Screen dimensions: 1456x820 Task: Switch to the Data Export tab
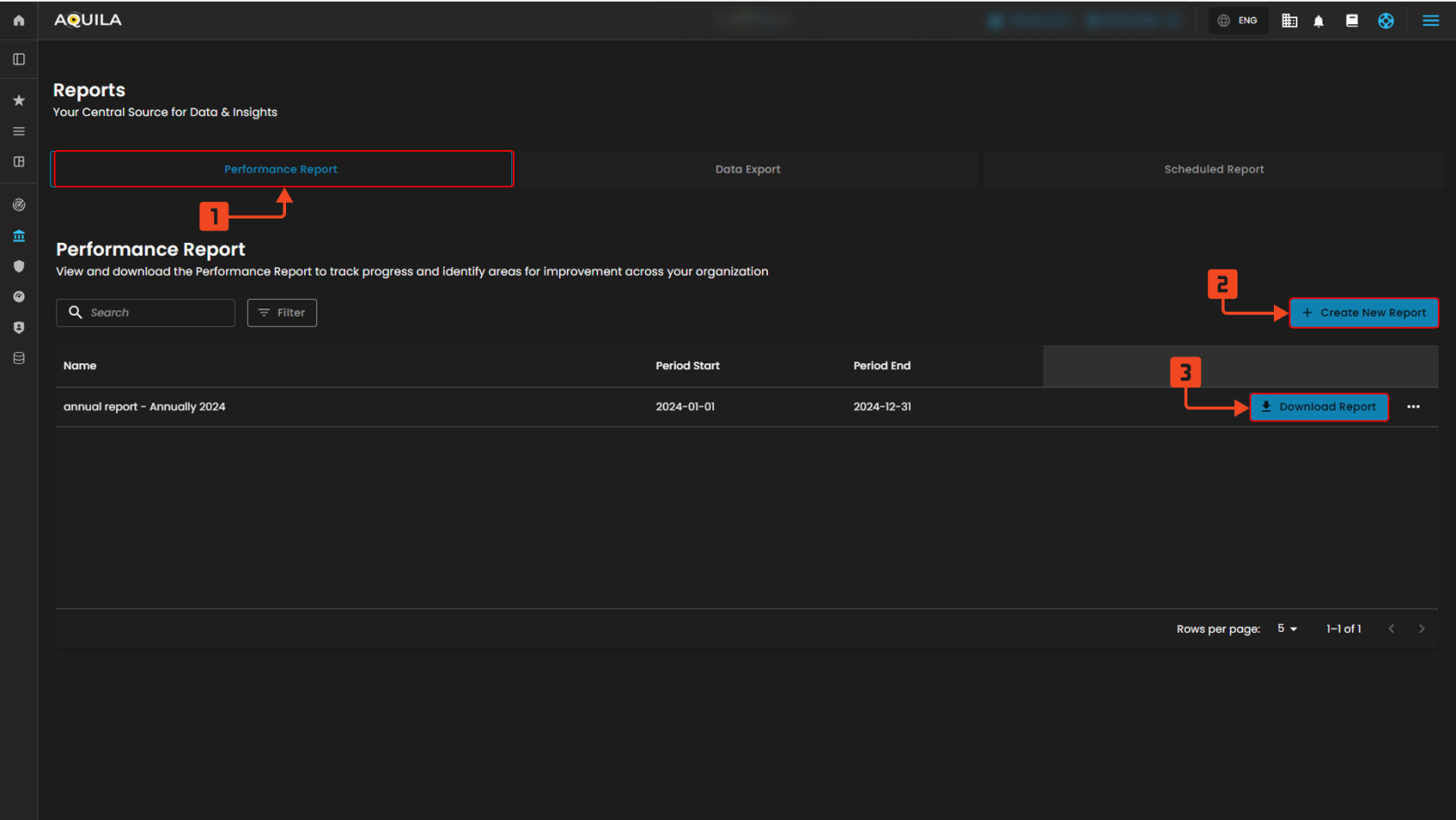tap(747, 169)
